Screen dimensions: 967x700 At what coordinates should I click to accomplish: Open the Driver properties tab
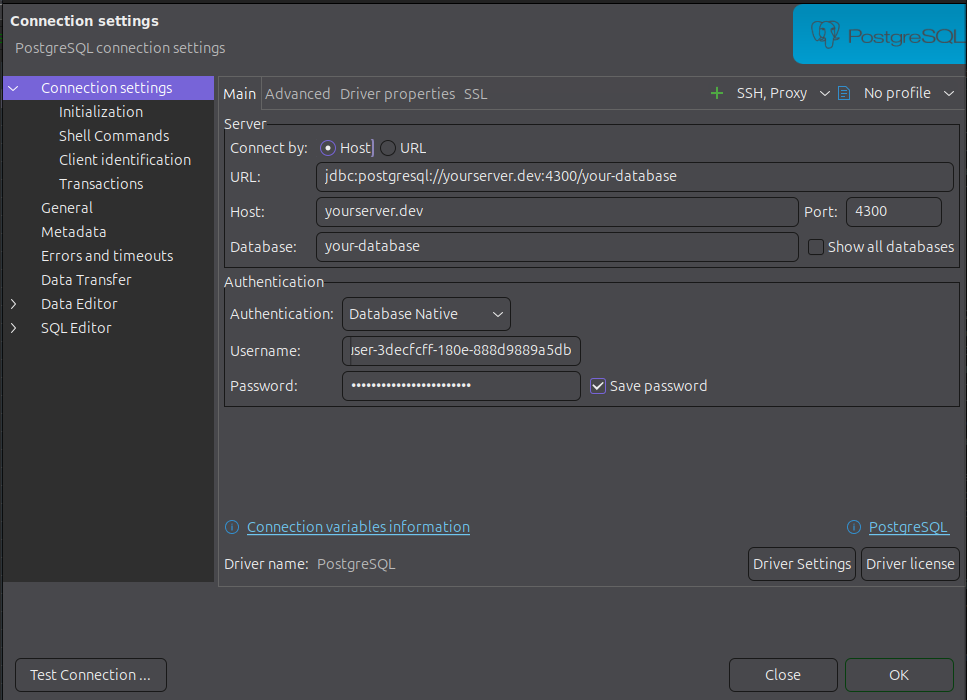[397, 94]
